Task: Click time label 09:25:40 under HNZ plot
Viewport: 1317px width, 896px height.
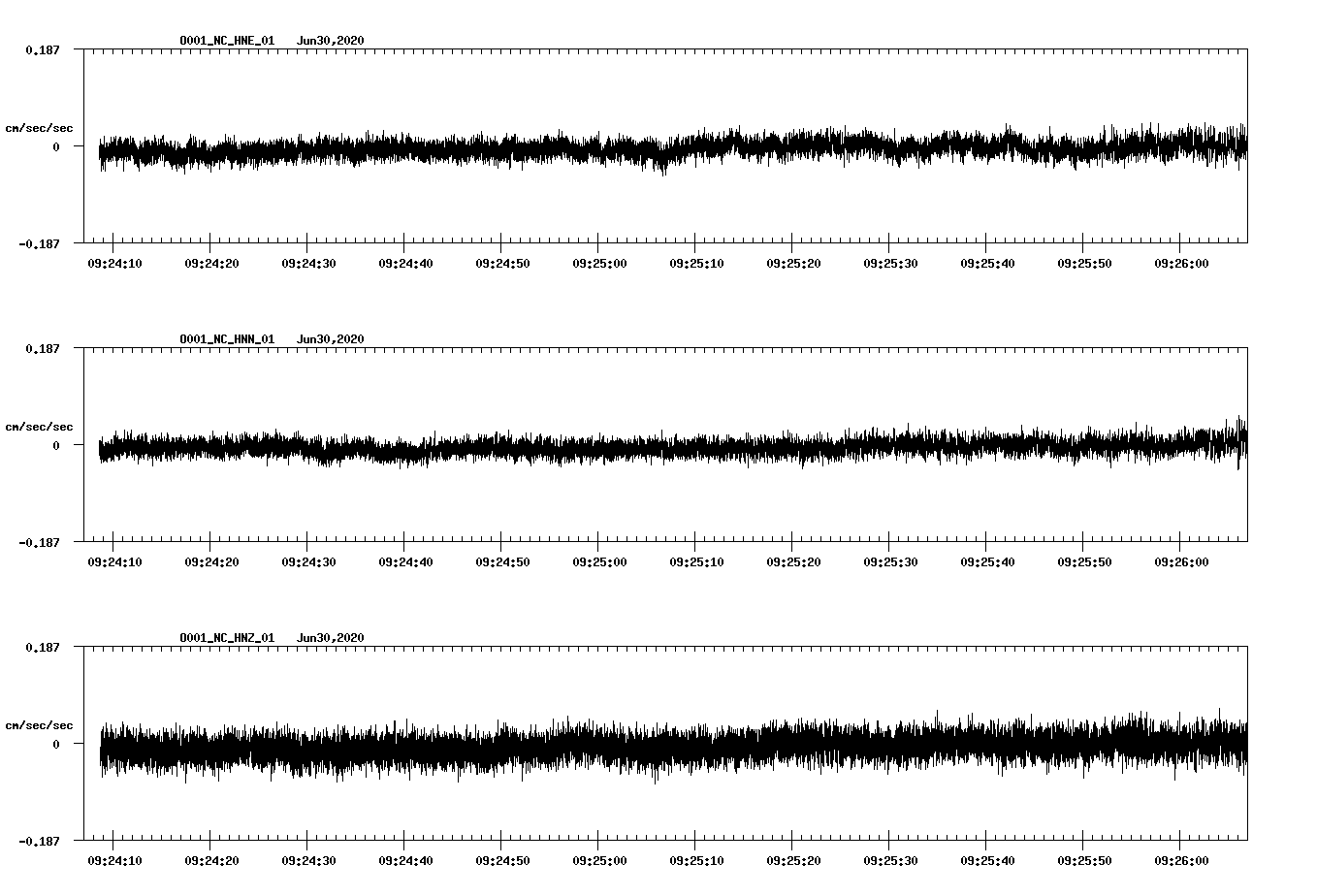Action: tap(987, 860)
